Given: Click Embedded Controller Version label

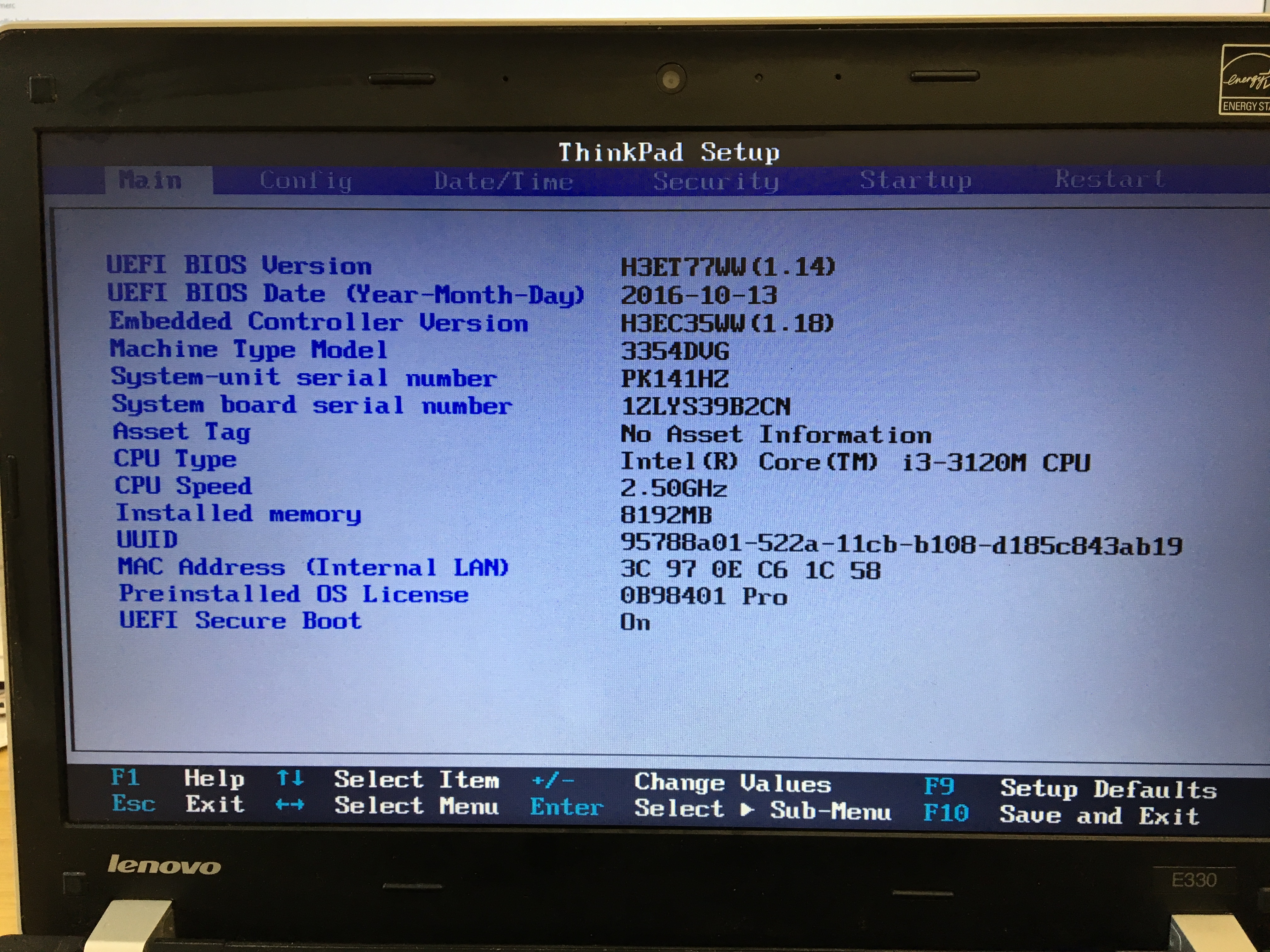Looking at the screenshot, I should (319, 322).
